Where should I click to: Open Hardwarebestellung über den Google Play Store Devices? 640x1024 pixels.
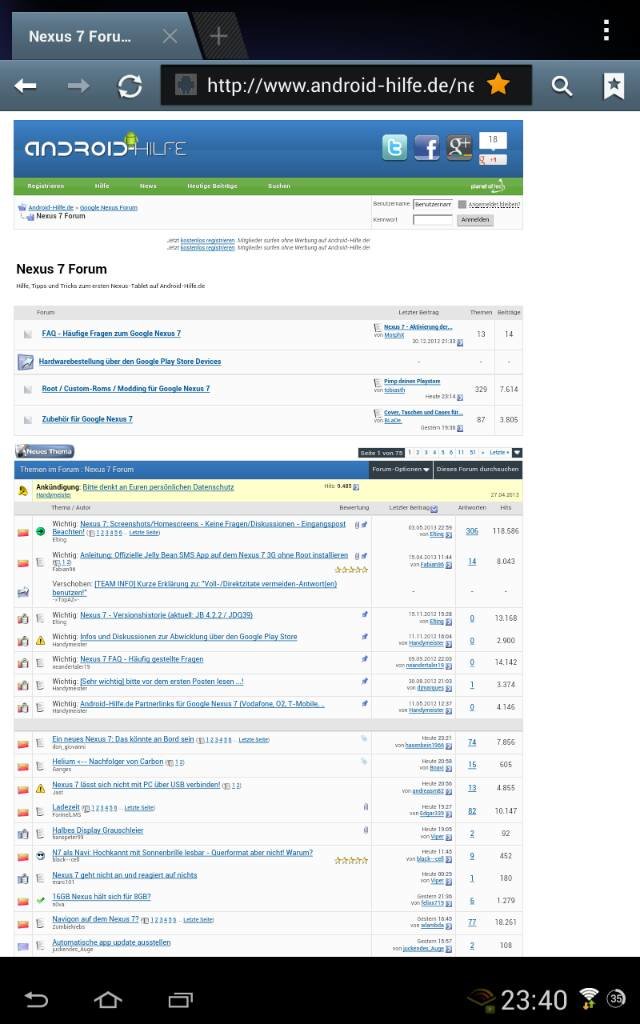point(130,362)
